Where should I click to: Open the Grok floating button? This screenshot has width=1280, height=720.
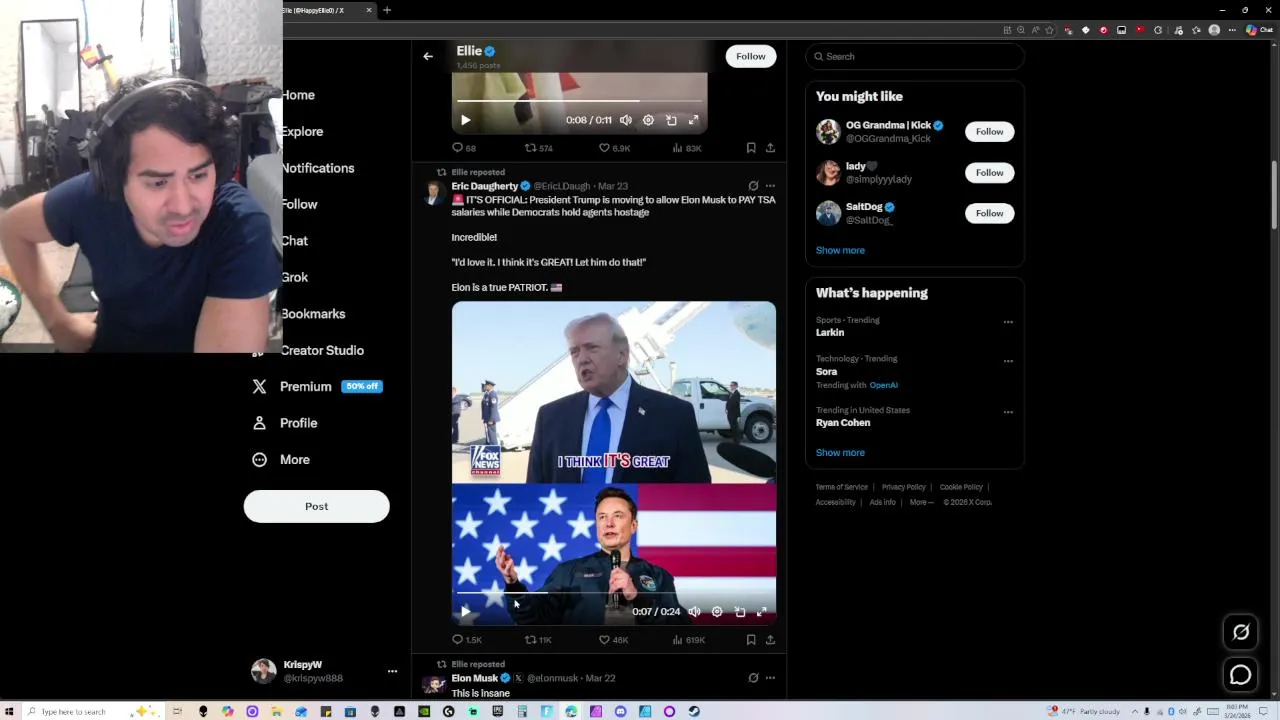click(x=1241, y=632)
